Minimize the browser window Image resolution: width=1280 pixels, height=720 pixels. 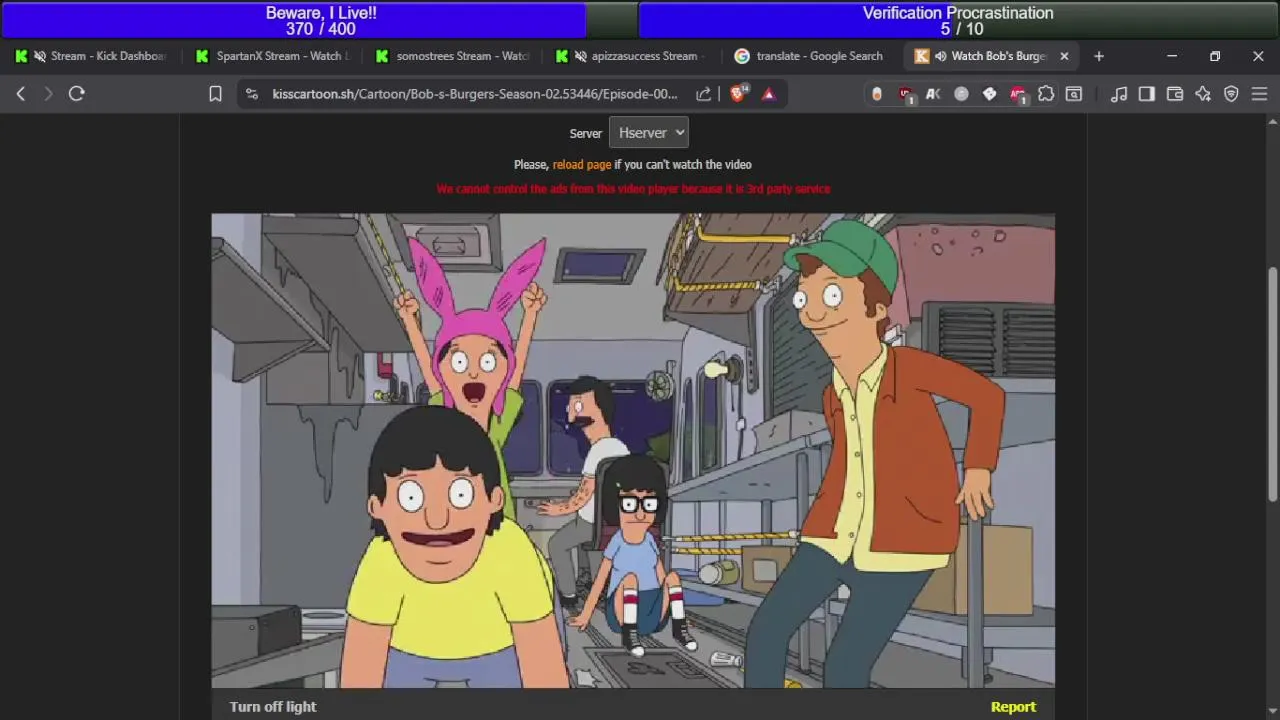(1172, 56)
